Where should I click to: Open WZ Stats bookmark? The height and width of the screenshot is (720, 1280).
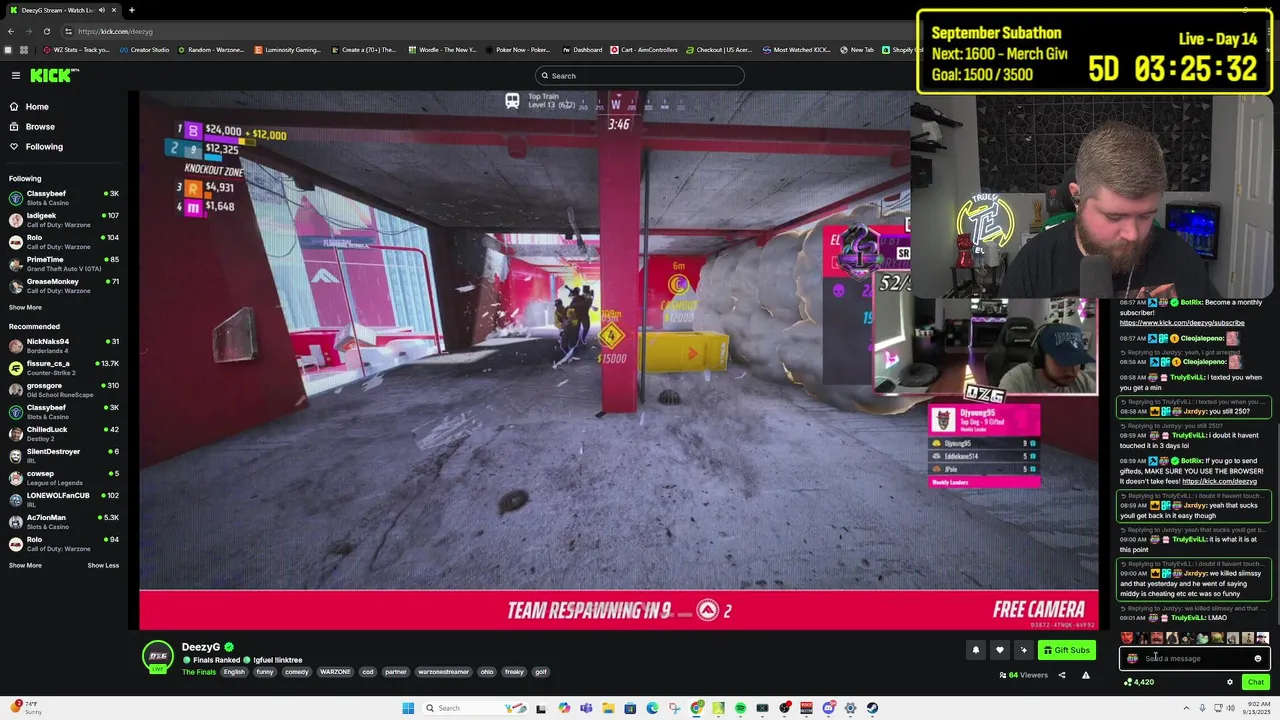(76, 50)
